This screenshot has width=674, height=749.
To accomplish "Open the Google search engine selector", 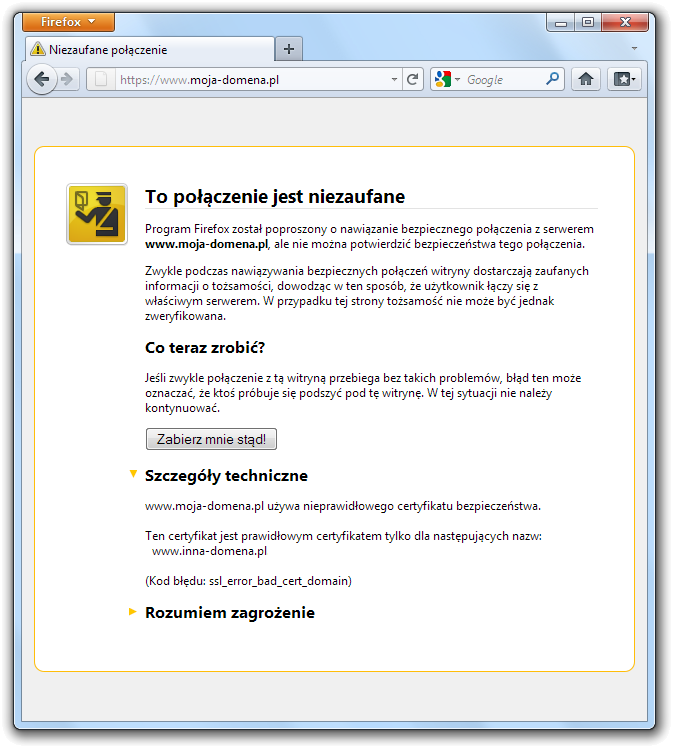I will tap(448, 79).
